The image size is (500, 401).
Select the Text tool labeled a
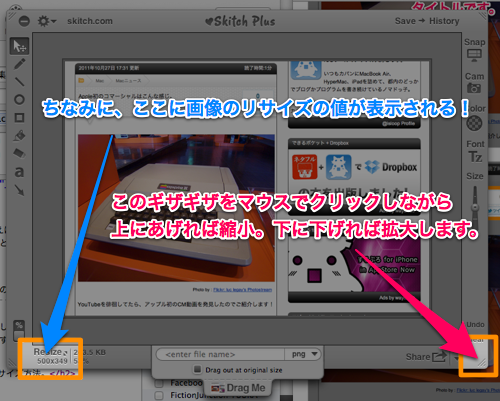pos(19,172)
